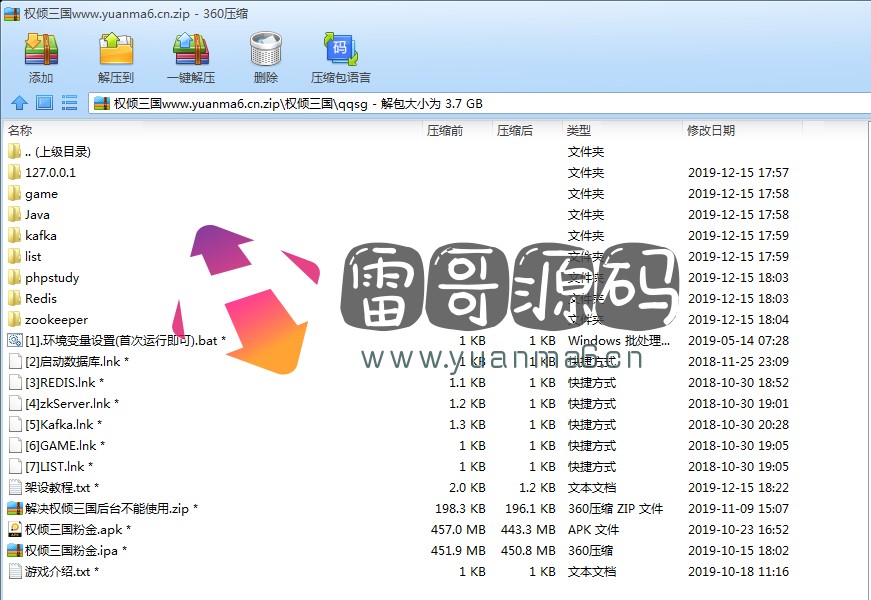Click the folder icon beside Java
The width and height of the screenshot is (871, 600).
coord(14,214)
